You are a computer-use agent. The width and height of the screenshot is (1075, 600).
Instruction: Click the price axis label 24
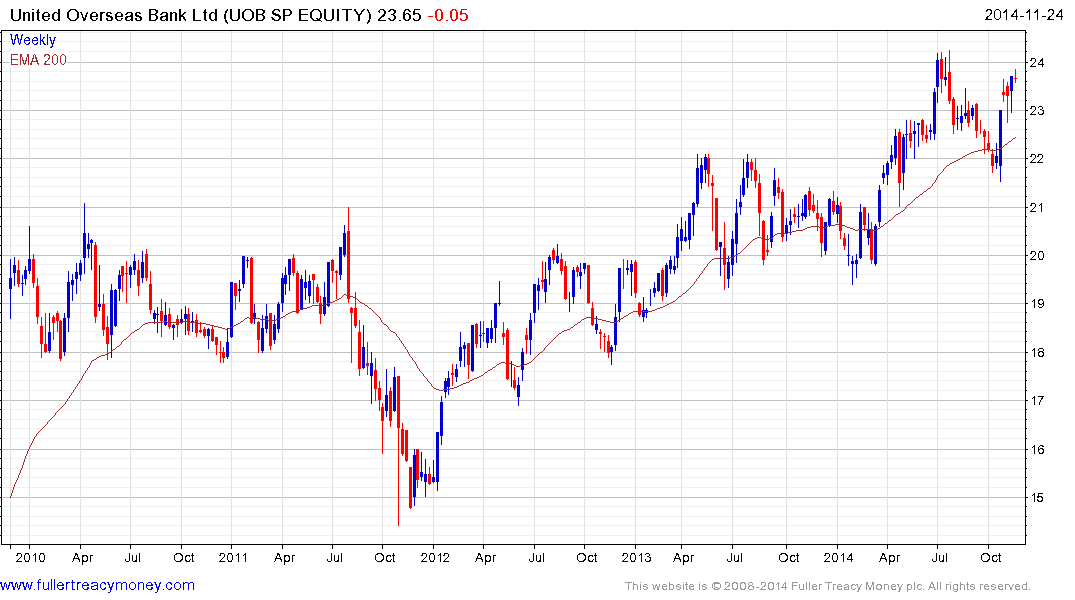1037,62
